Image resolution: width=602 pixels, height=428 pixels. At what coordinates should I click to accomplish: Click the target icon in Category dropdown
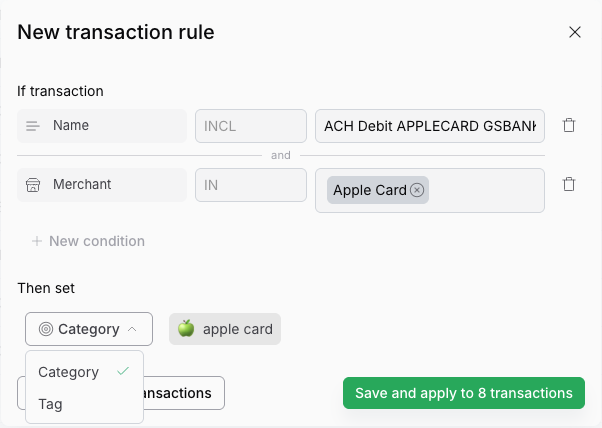tap(46, 329)
